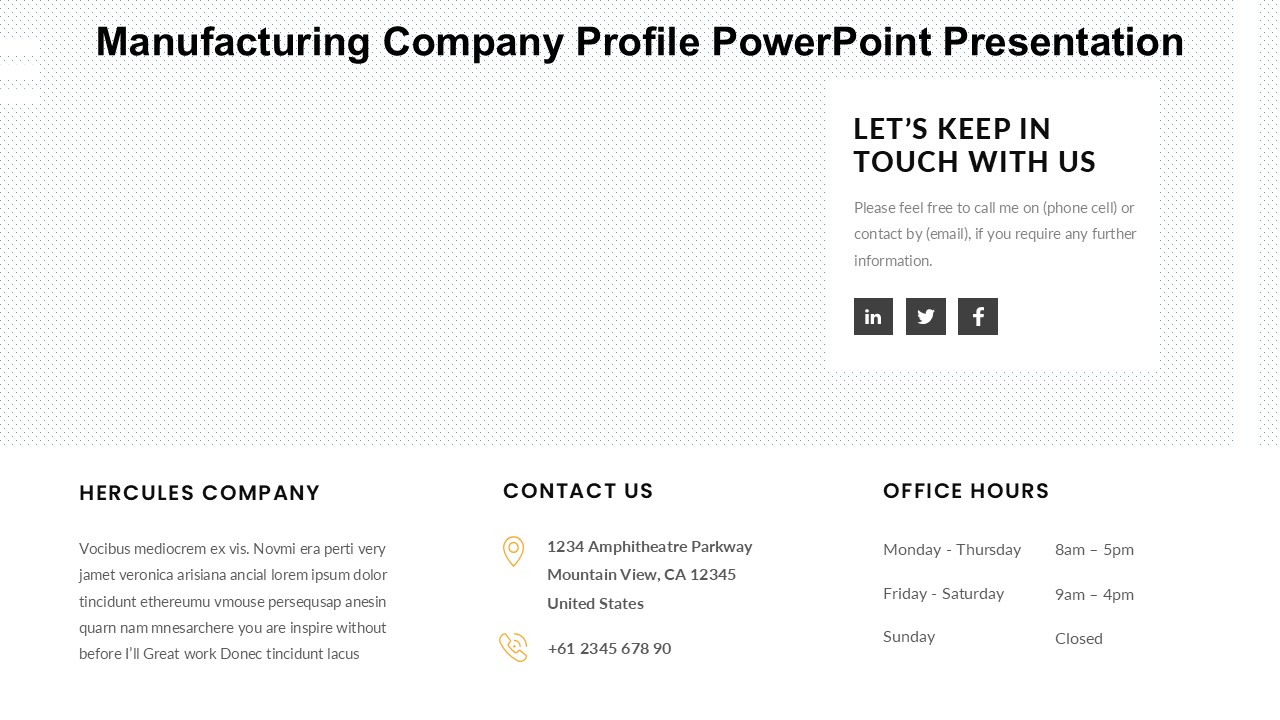
Task: Open the Twitter bird icon
Action: (926, 317)
